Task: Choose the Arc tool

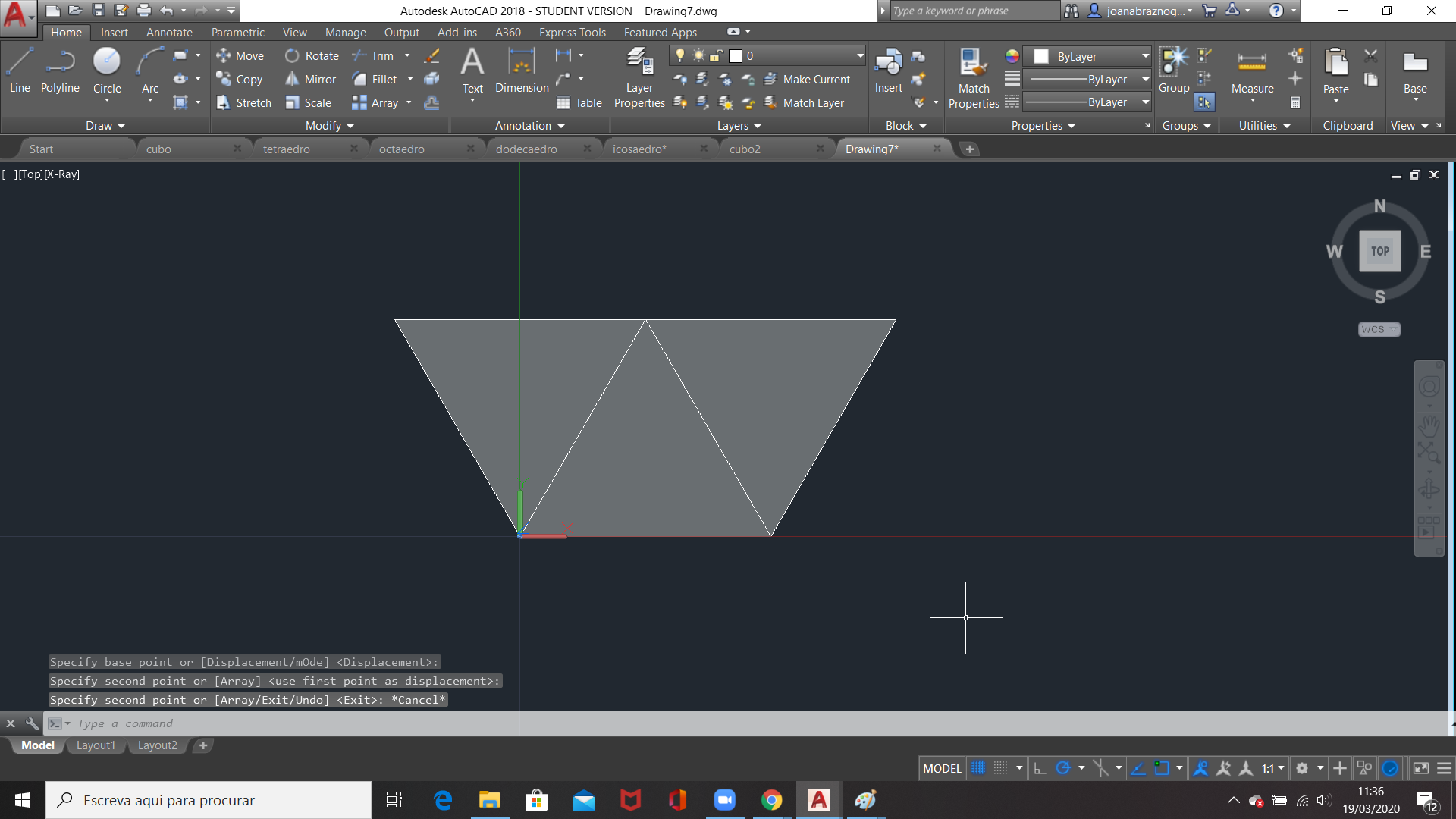Action: (x=150, y=72)
